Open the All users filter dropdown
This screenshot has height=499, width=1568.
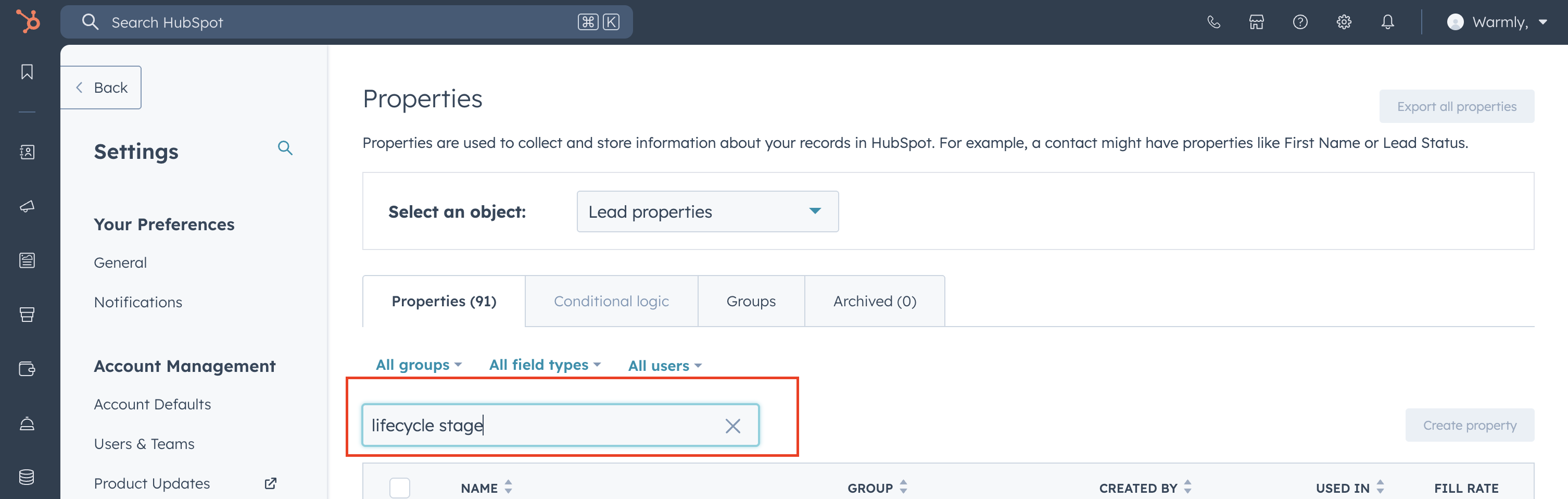pos(664,366)
